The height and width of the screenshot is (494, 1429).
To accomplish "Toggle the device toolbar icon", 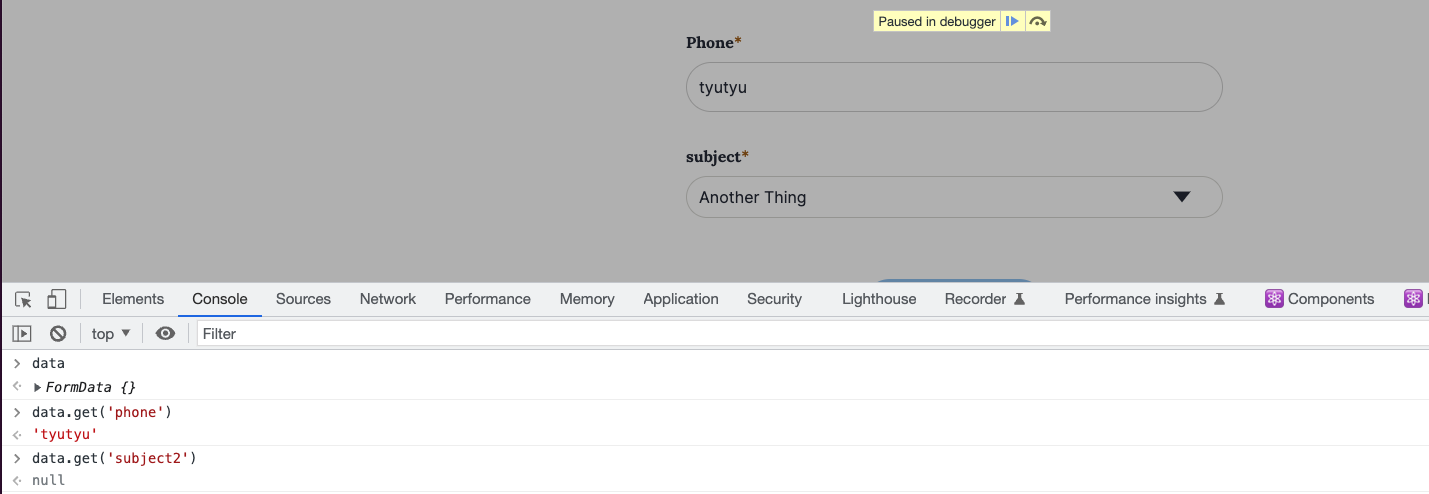I will 57,299.
